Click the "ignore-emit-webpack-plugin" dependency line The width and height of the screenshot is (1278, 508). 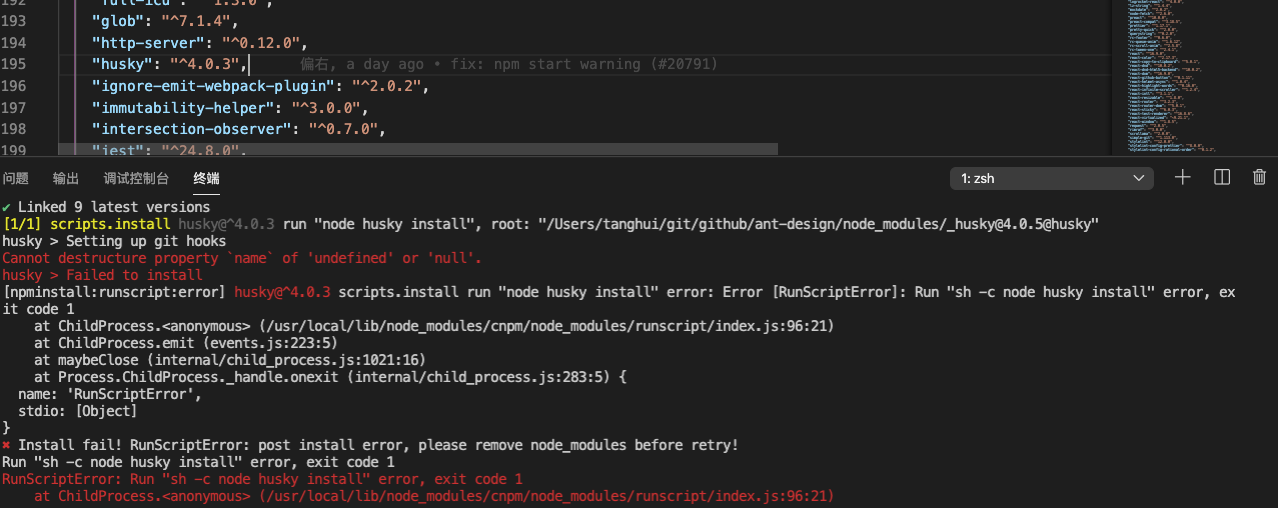point(259,86)
